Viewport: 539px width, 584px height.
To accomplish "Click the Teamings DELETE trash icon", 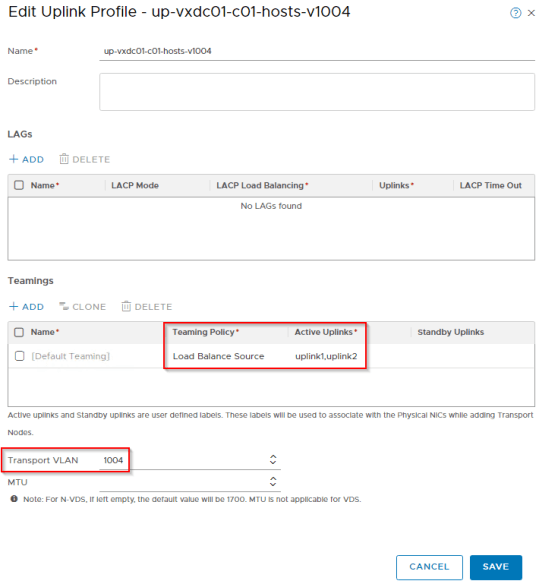I will pyautogui.click(x=126, y=306).
